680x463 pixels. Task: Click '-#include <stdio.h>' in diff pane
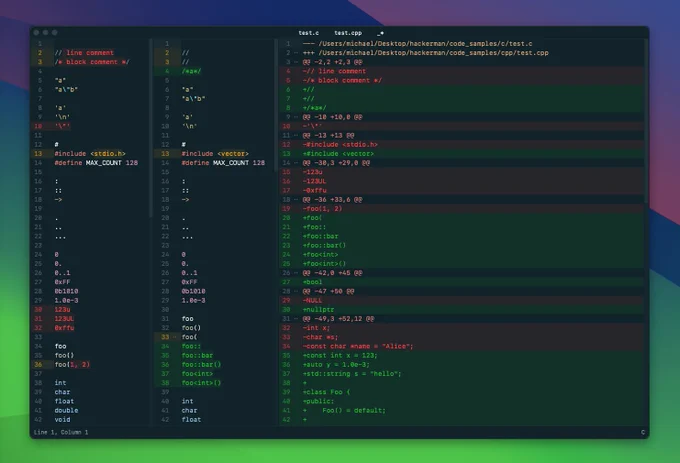(340, 144)
